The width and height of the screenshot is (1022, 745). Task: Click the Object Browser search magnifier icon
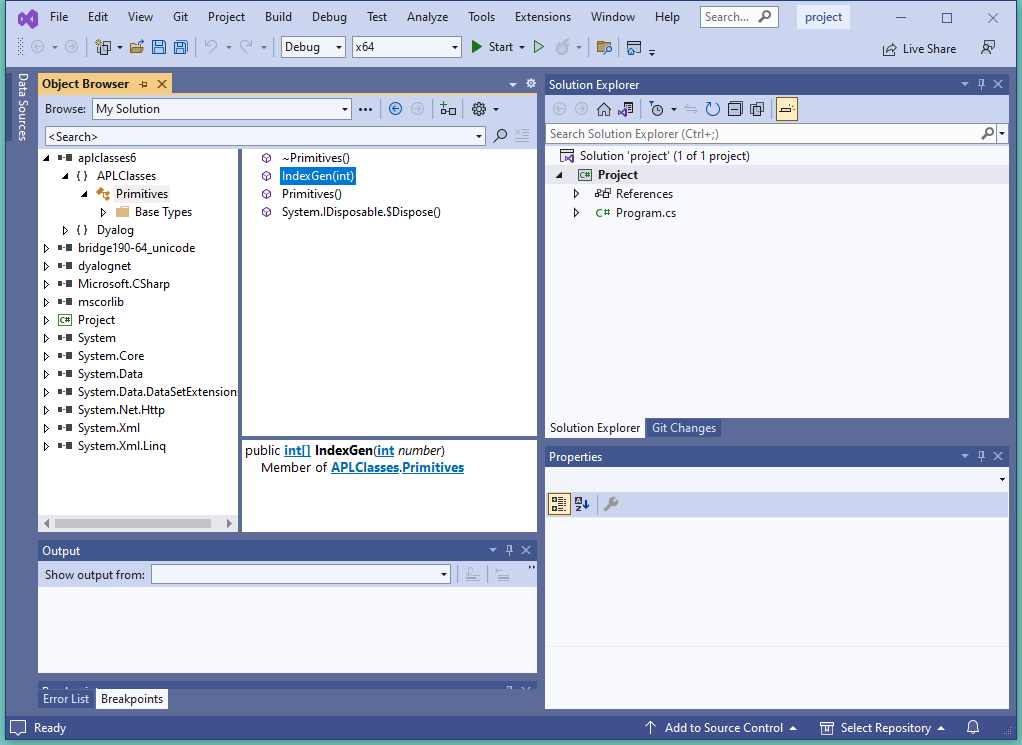click(500, 136)
